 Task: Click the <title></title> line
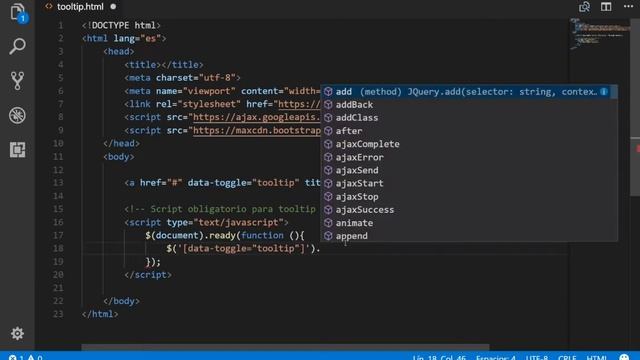[x=164, y=64]
